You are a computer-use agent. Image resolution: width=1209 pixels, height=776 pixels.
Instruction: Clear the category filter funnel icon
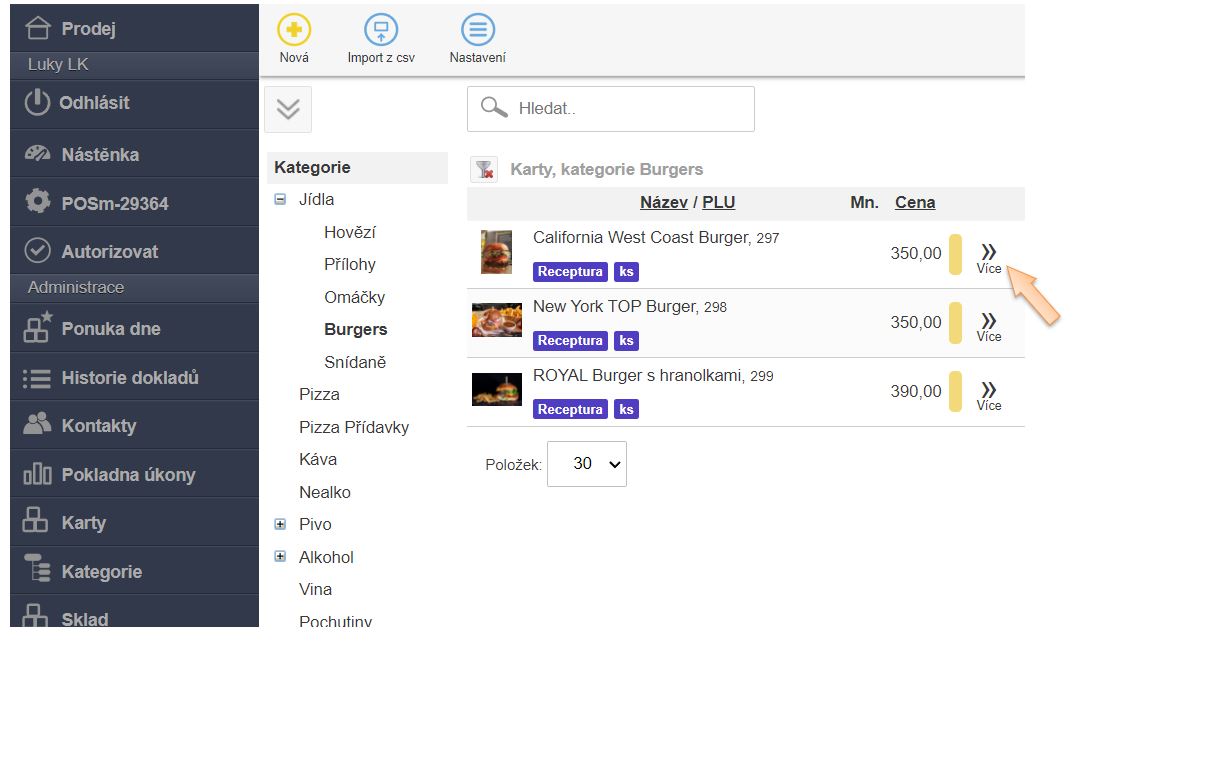pos(484,170)
